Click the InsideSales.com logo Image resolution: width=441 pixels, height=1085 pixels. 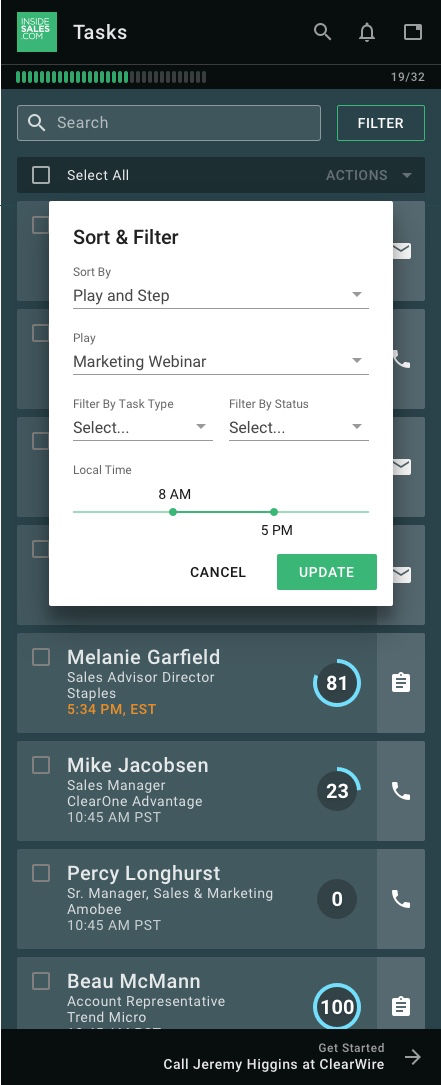click(37, 32)
